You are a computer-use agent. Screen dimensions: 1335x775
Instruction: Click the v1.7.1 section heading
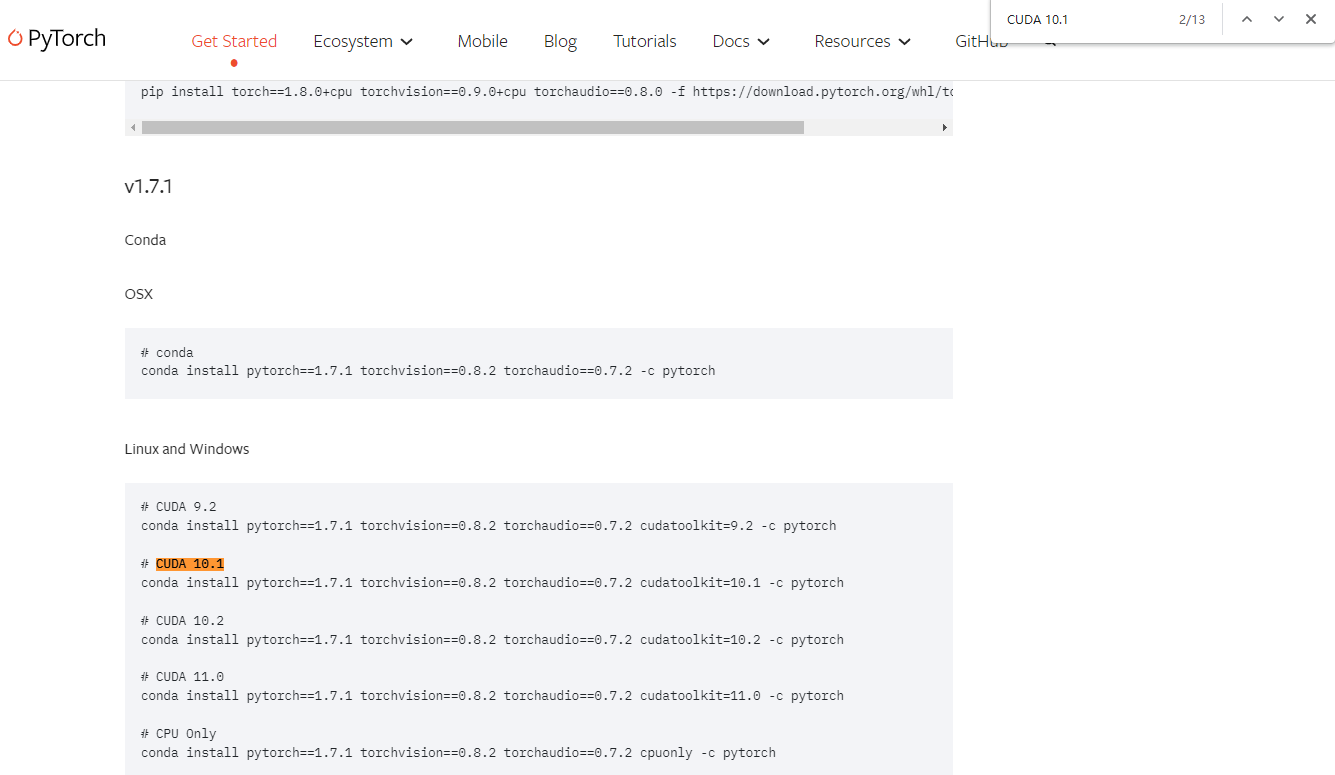pos(148,186)
